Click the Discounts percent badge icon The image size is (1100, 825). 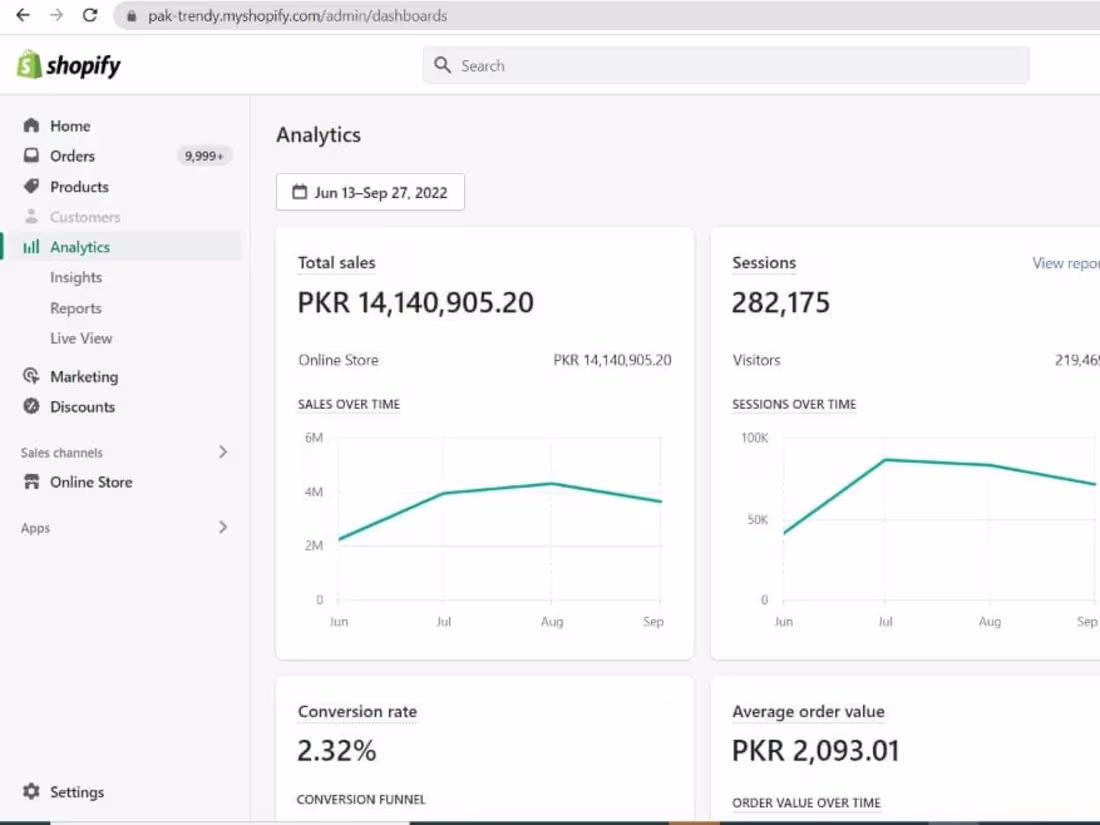(31, 406)
